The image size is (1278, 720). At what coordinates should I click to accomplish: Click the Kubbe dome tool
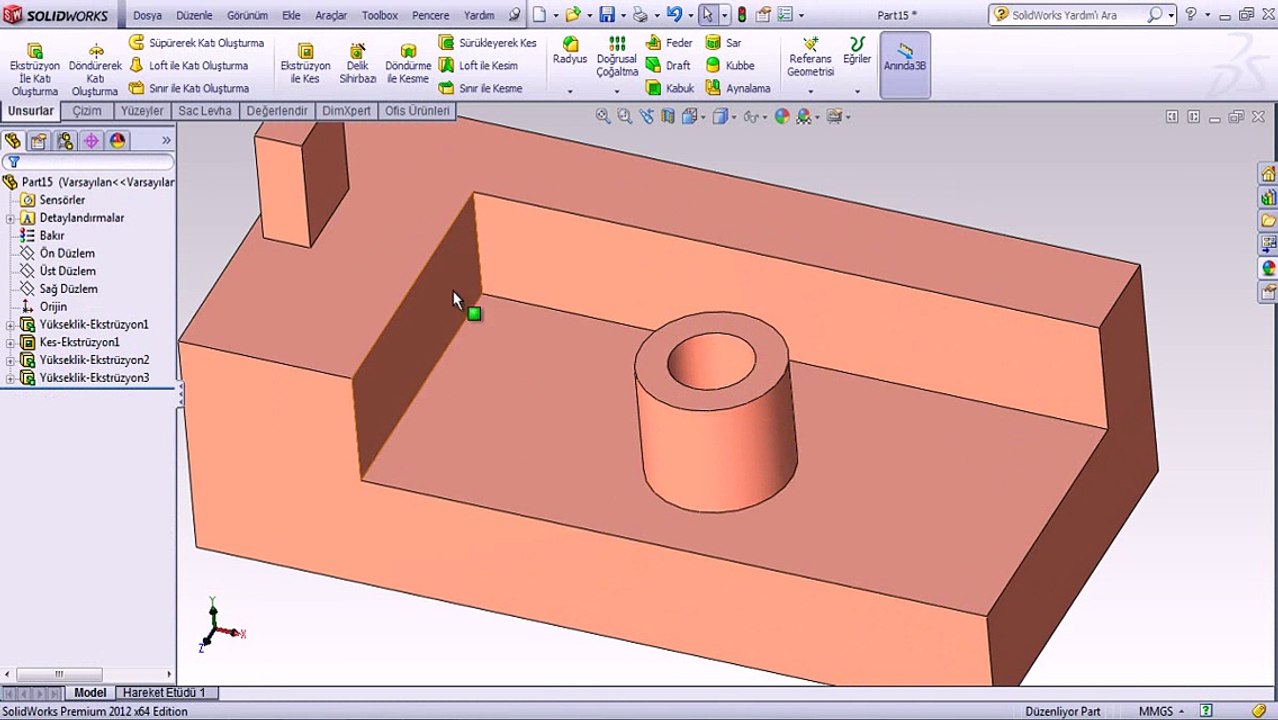[x=730, y=65]
